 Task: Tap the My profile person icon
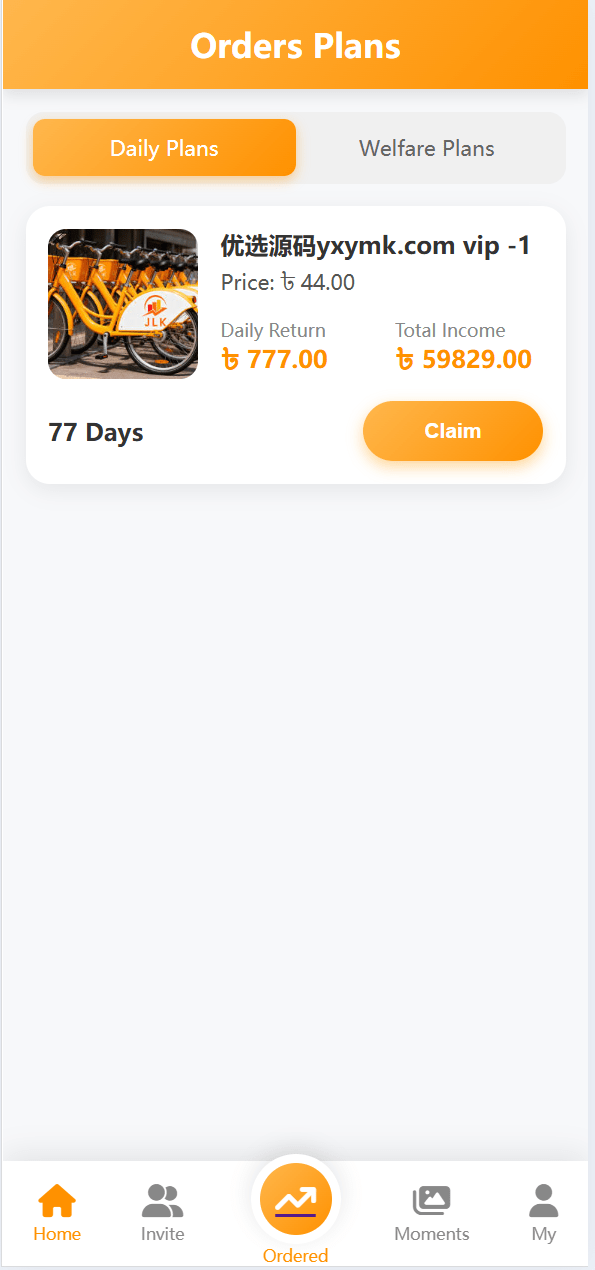[x=544, y=1200]
